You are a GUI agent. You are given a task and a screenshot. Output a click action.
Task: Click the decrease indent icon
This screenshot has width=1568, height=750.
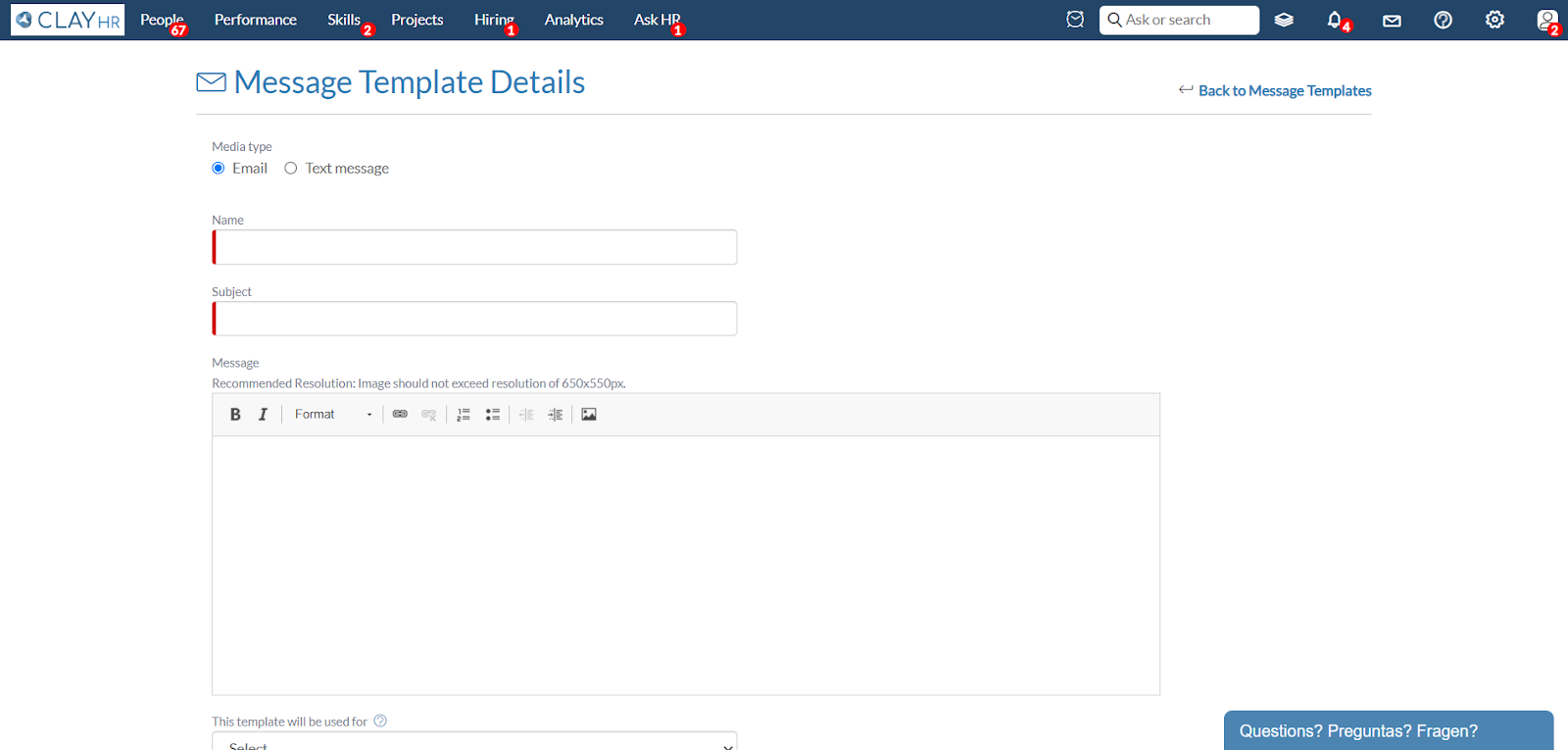pos(526,415)
